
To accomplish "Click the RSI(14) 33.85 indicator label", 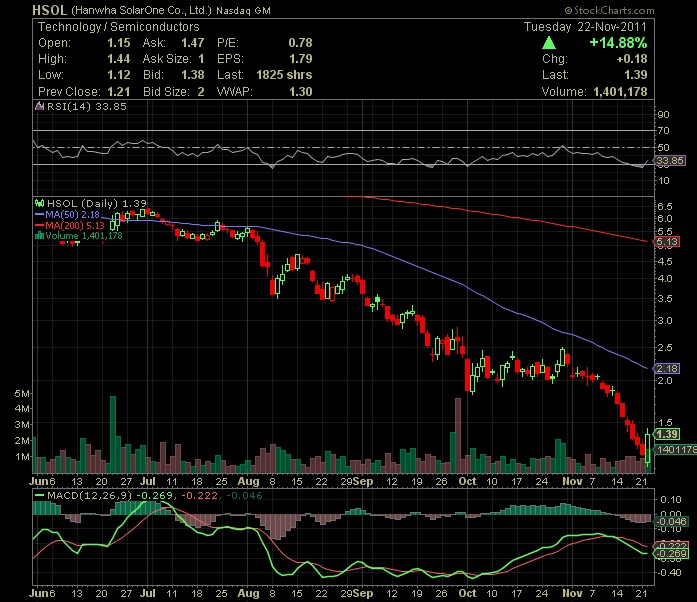I will (87, 106).
